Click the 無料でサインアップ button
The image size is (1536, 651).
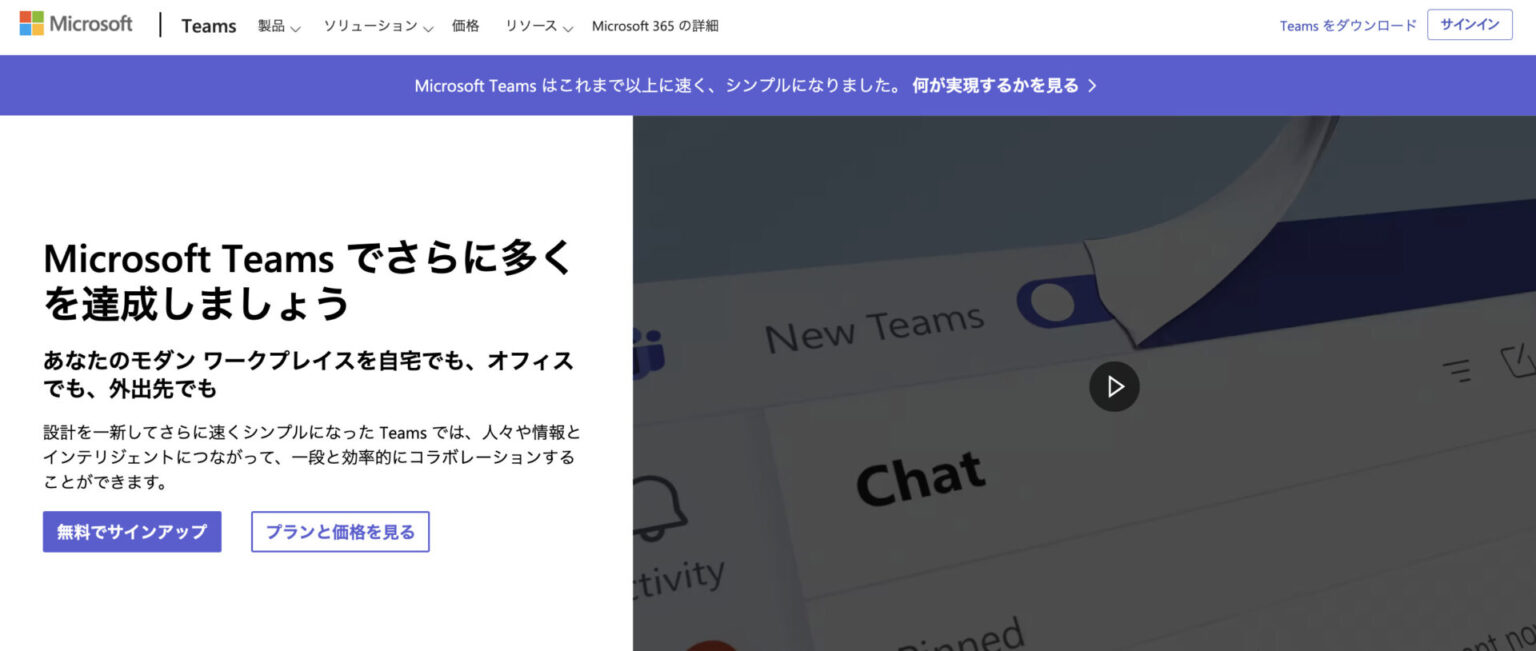[x=131, y=532]
